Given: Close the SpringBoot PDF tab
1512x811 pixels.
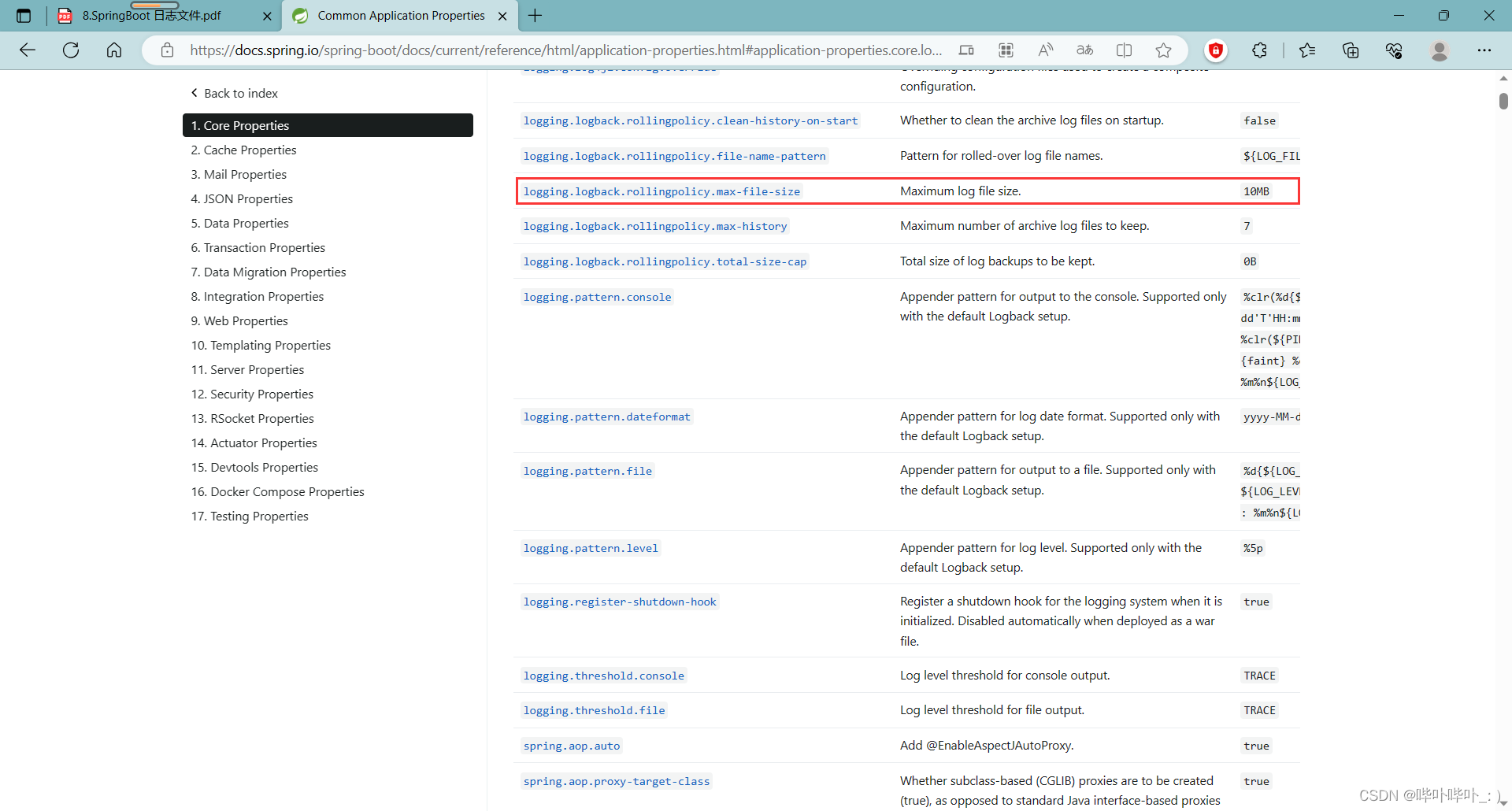Looking at the screenshot, I should click(x=267, y=16).
